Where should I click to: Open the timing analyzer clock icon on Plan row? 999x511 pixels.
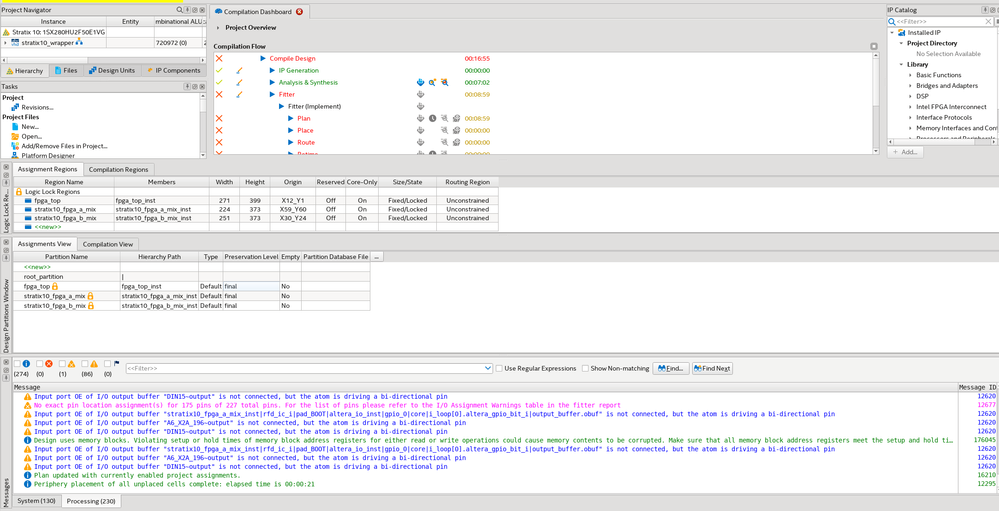click(x=433, y=119)
